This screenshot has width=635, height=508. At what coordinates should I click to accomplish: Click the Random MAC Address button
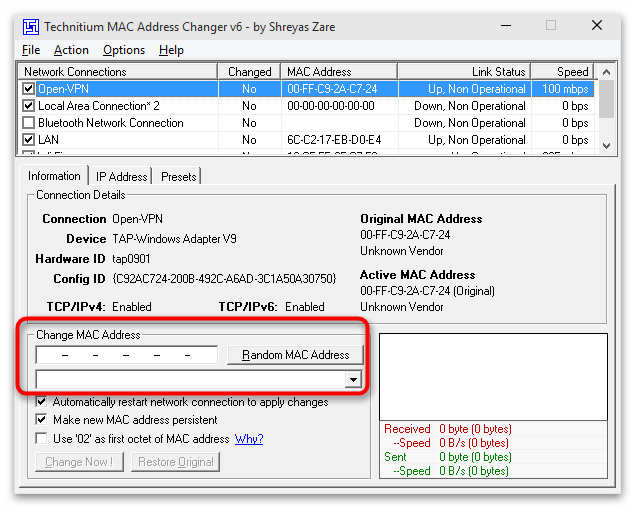(295, 355)
